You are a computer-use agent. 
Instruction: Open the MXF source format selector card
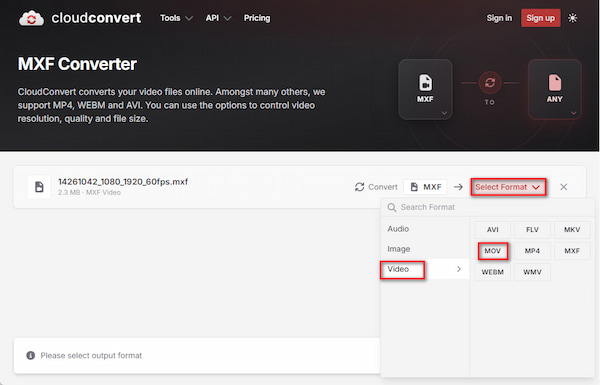coord(425,89)
